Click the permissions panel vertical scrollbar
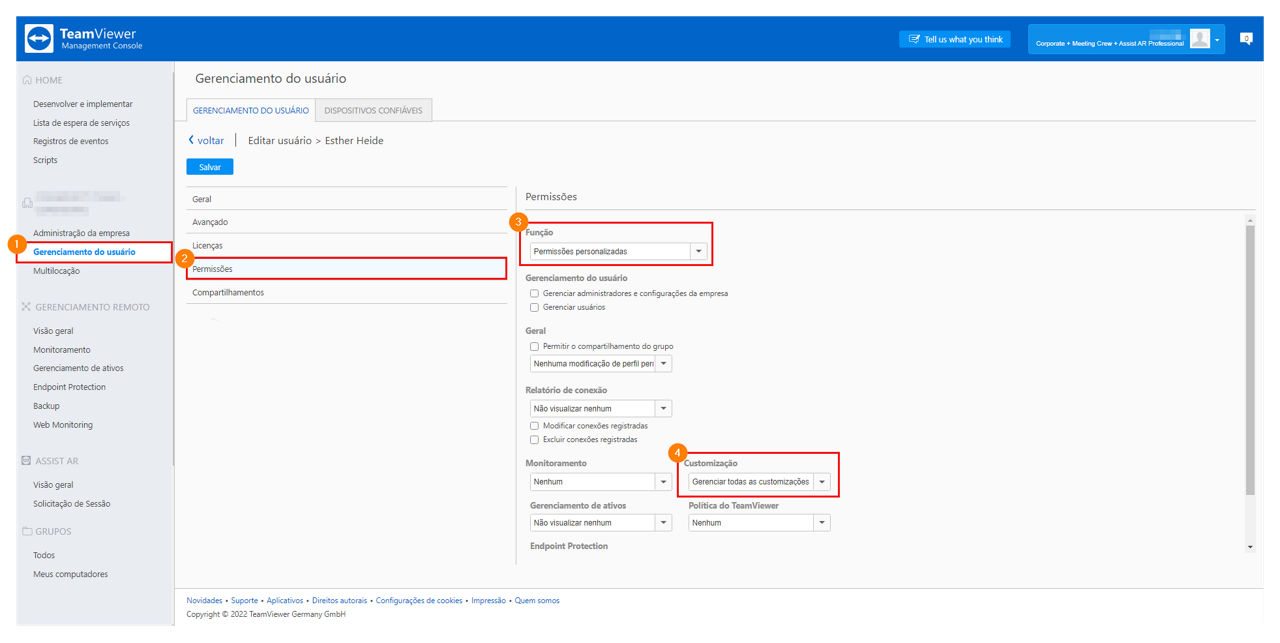Screen dimensions: 1280x643 point(1250,360)
